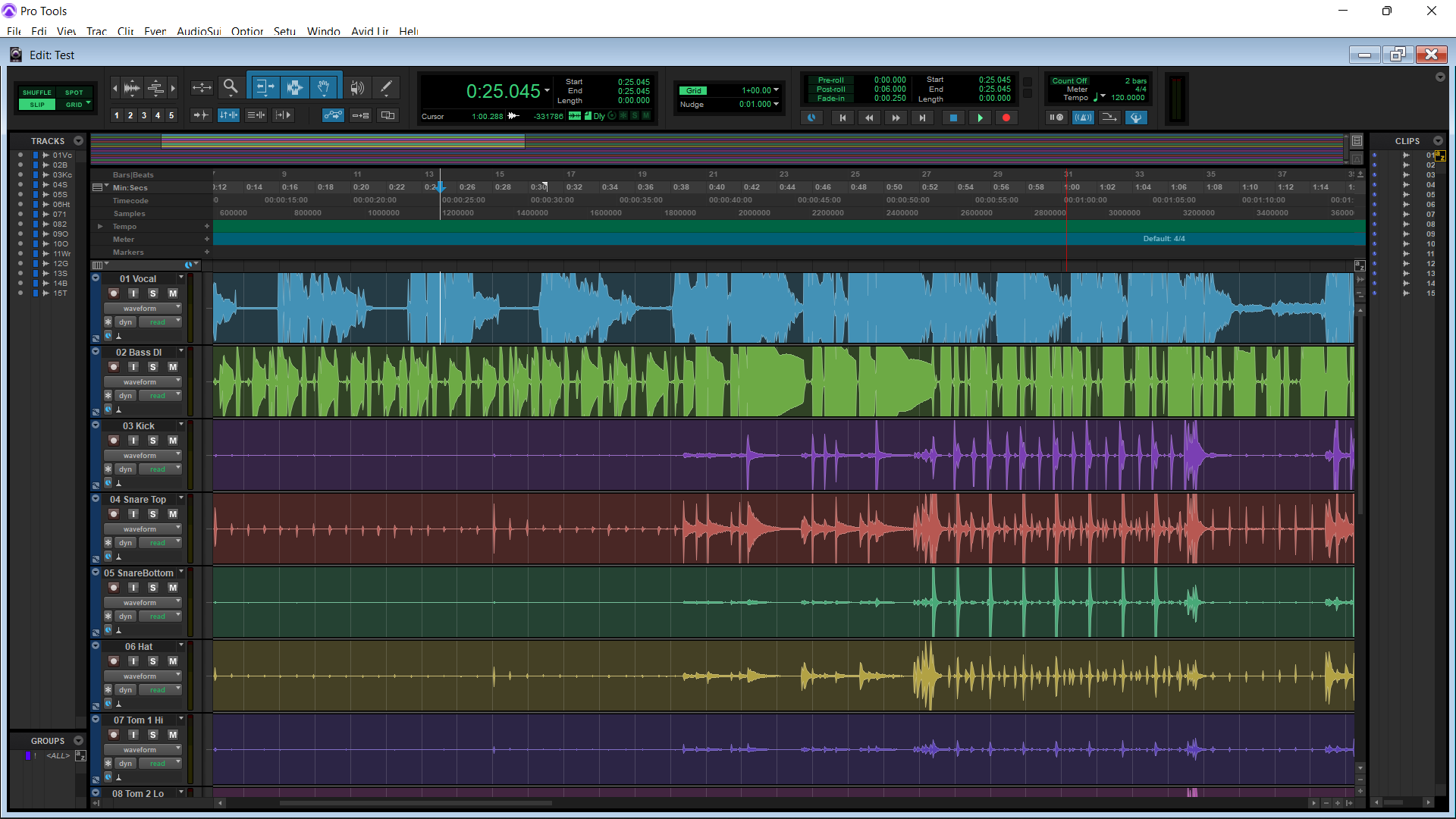Click the audio waveform zoom button
Screen dimensions: 1456x819
(x=131, y=88)
